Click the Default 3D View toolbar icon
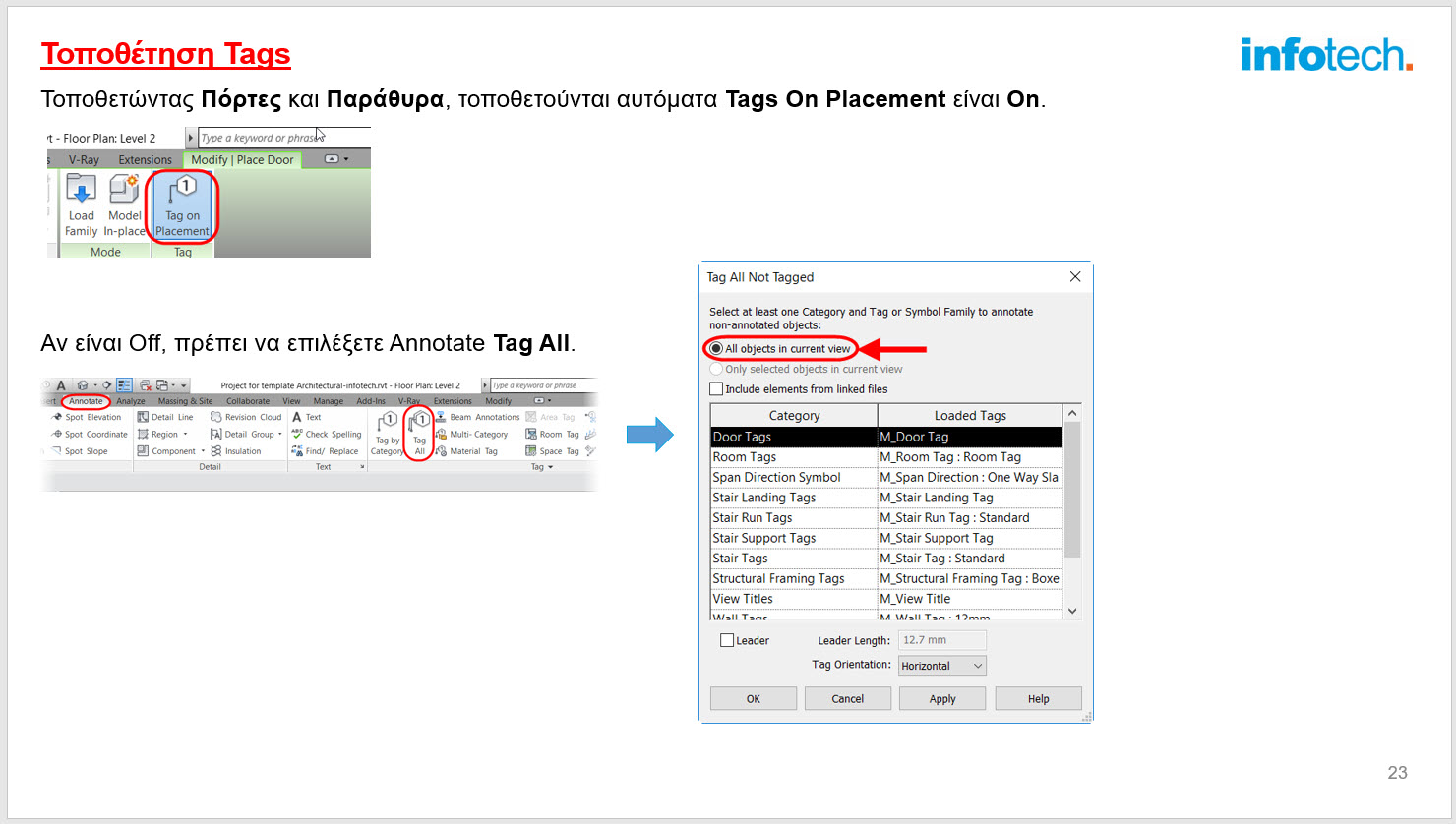Screen dimensions: 1456x824 [x=85, y=385]
